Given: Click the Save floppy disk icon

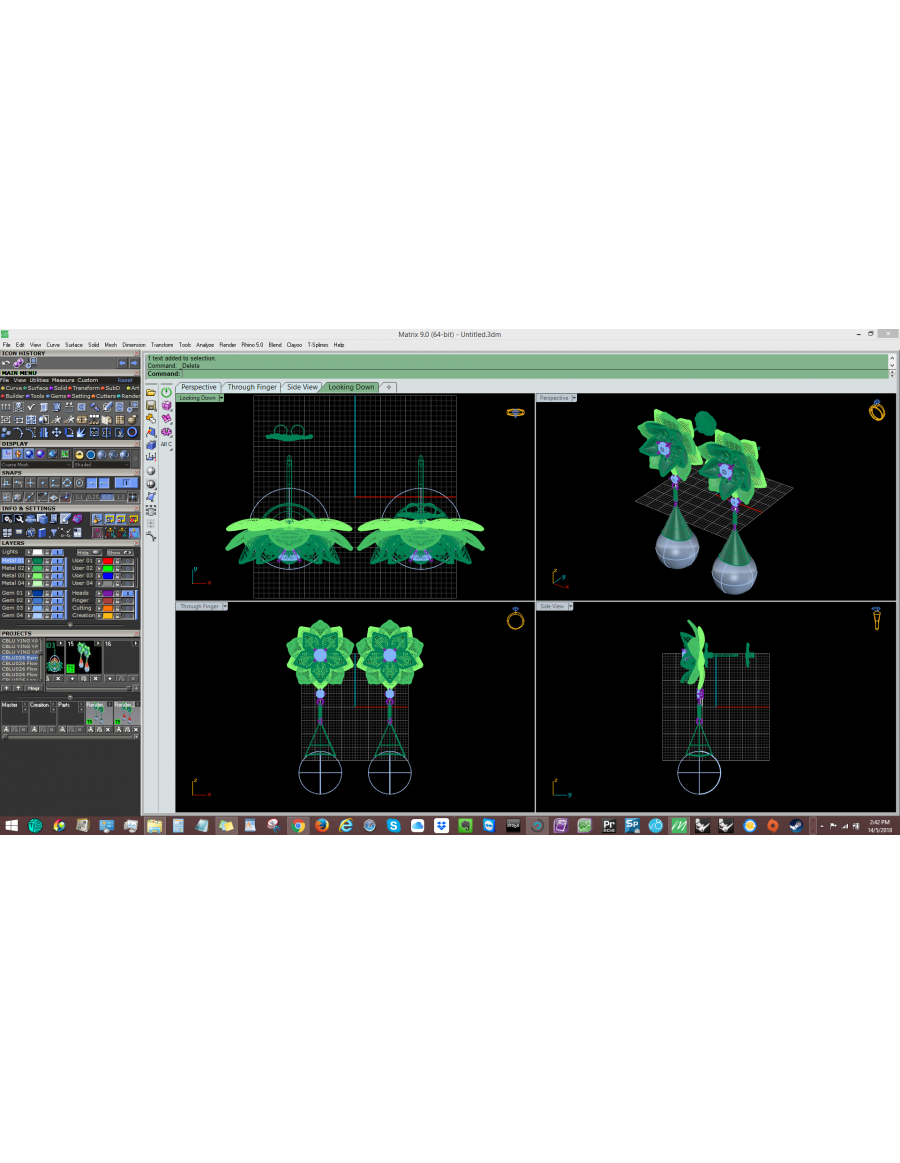Looking at the screenshot, I should 151,406.
